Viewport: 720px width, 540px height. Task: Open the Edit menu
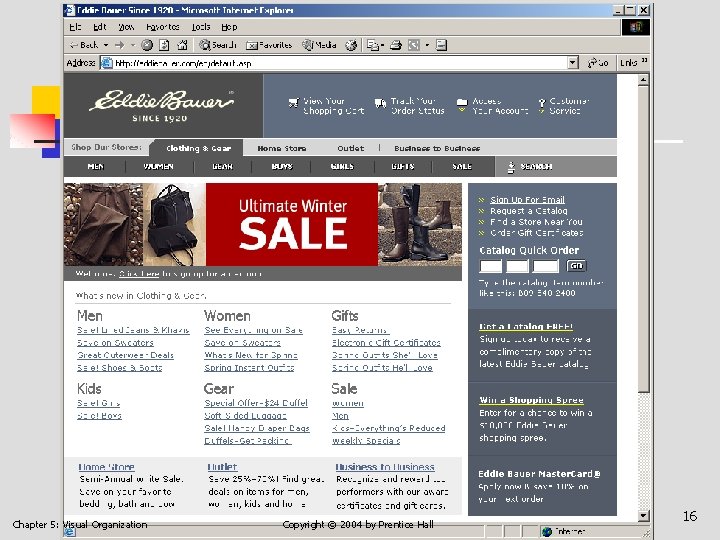(x=100, y=27)
